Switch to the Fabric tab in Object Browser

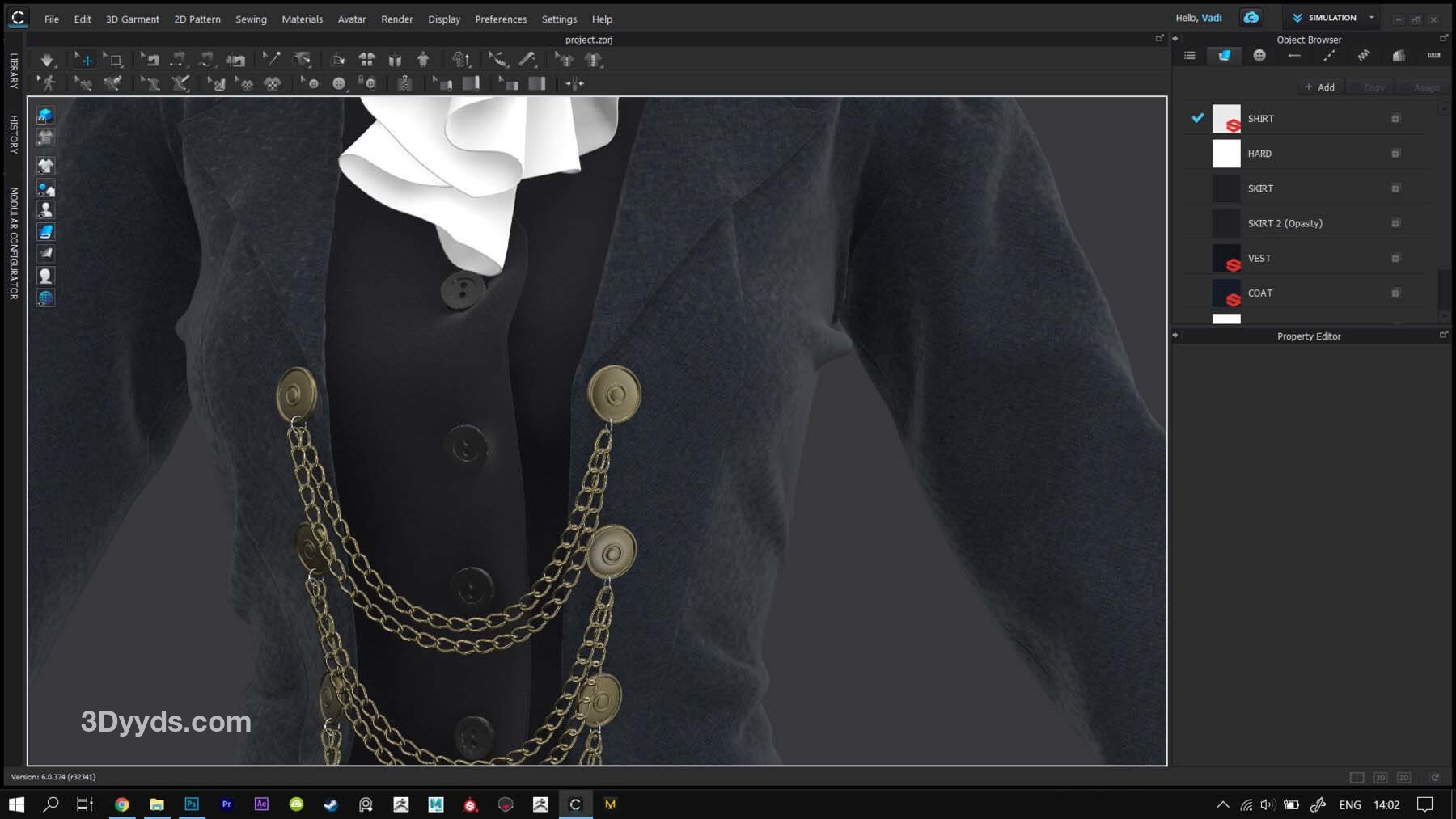[1224, 56]
